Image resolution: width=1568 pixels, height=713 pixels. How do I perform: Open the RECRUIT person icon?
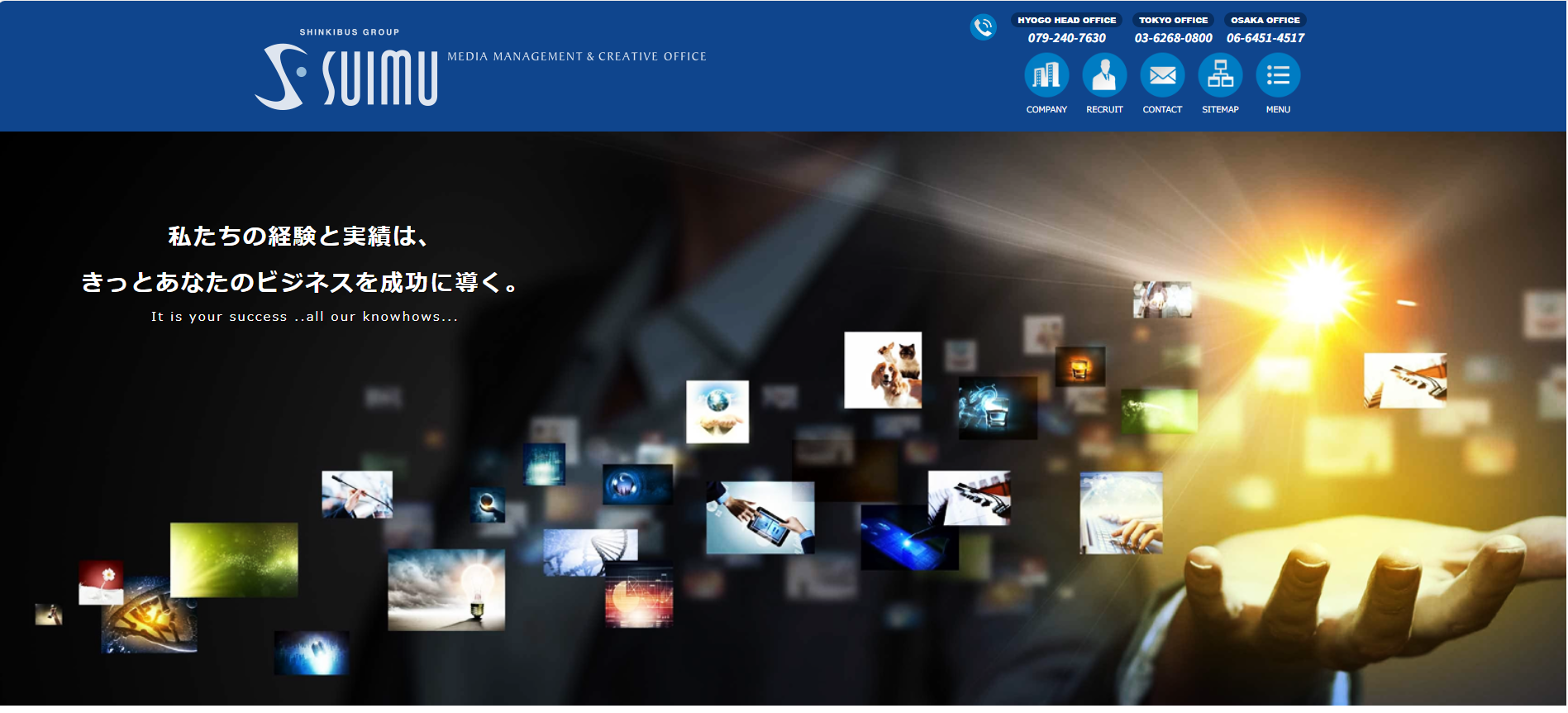coord(1104,75)
